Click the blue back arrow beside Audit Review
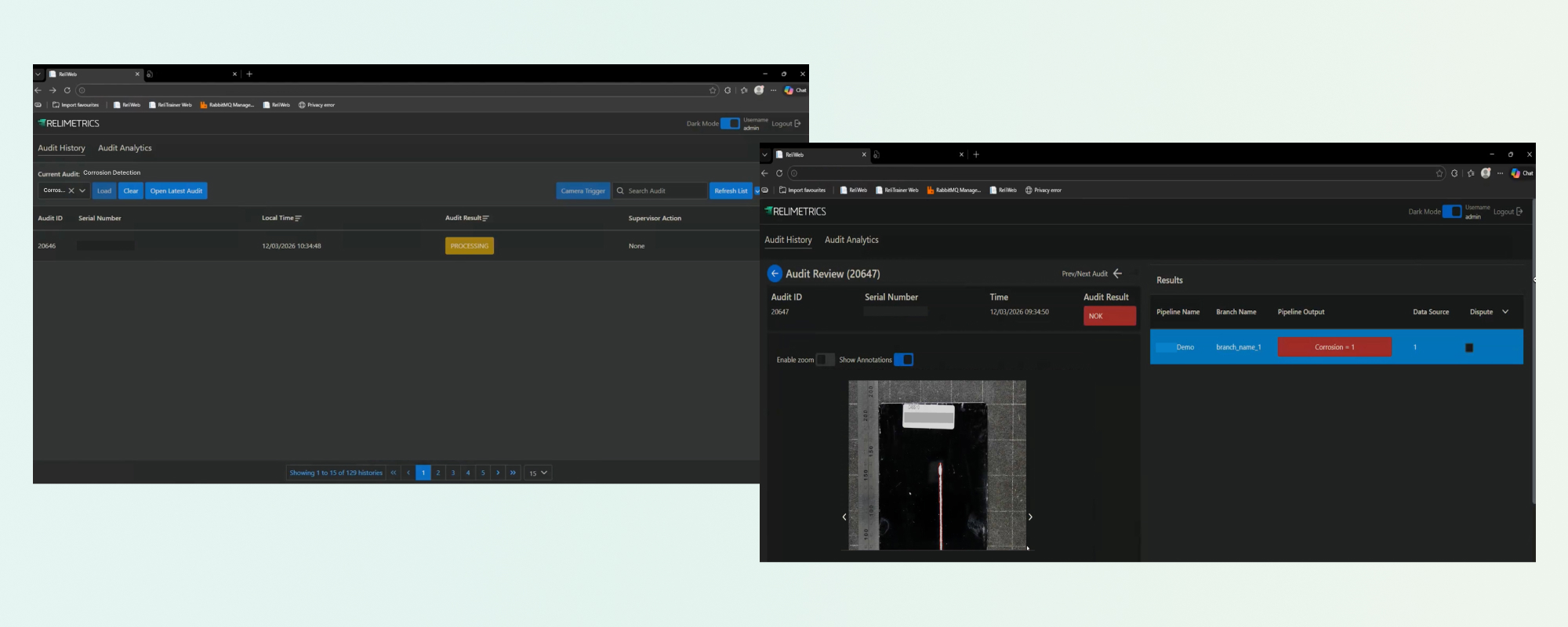1568x627 pixels. coord(774,274)
